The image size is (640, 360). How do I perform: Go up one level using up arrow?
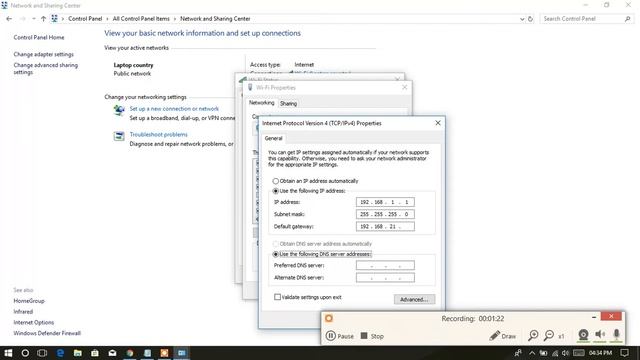pos(43,19)
